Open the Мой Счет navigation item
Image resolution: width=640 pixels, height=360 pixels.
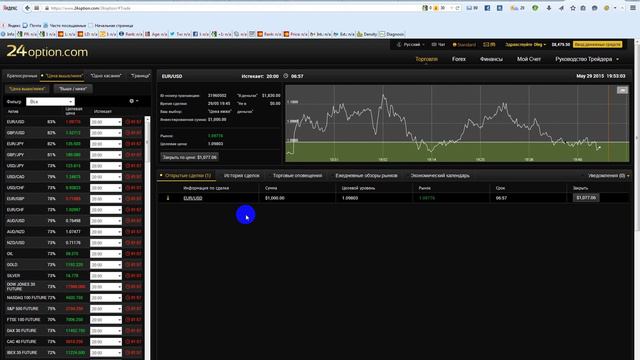coord(529,59)
